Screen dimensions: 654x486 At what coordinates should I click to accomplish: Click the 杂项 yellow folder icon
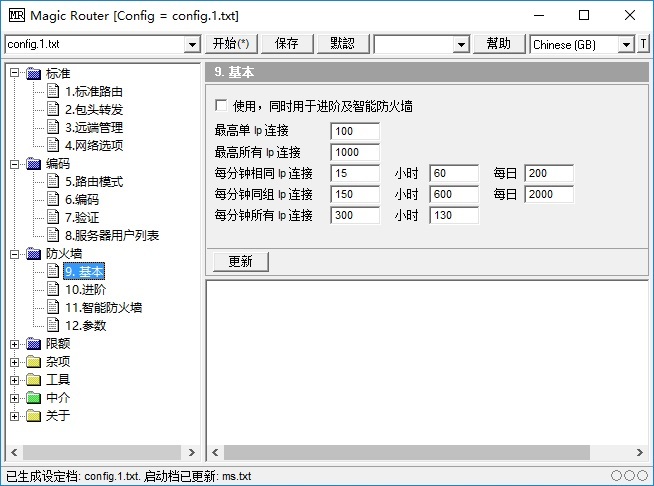pos(33,362)
